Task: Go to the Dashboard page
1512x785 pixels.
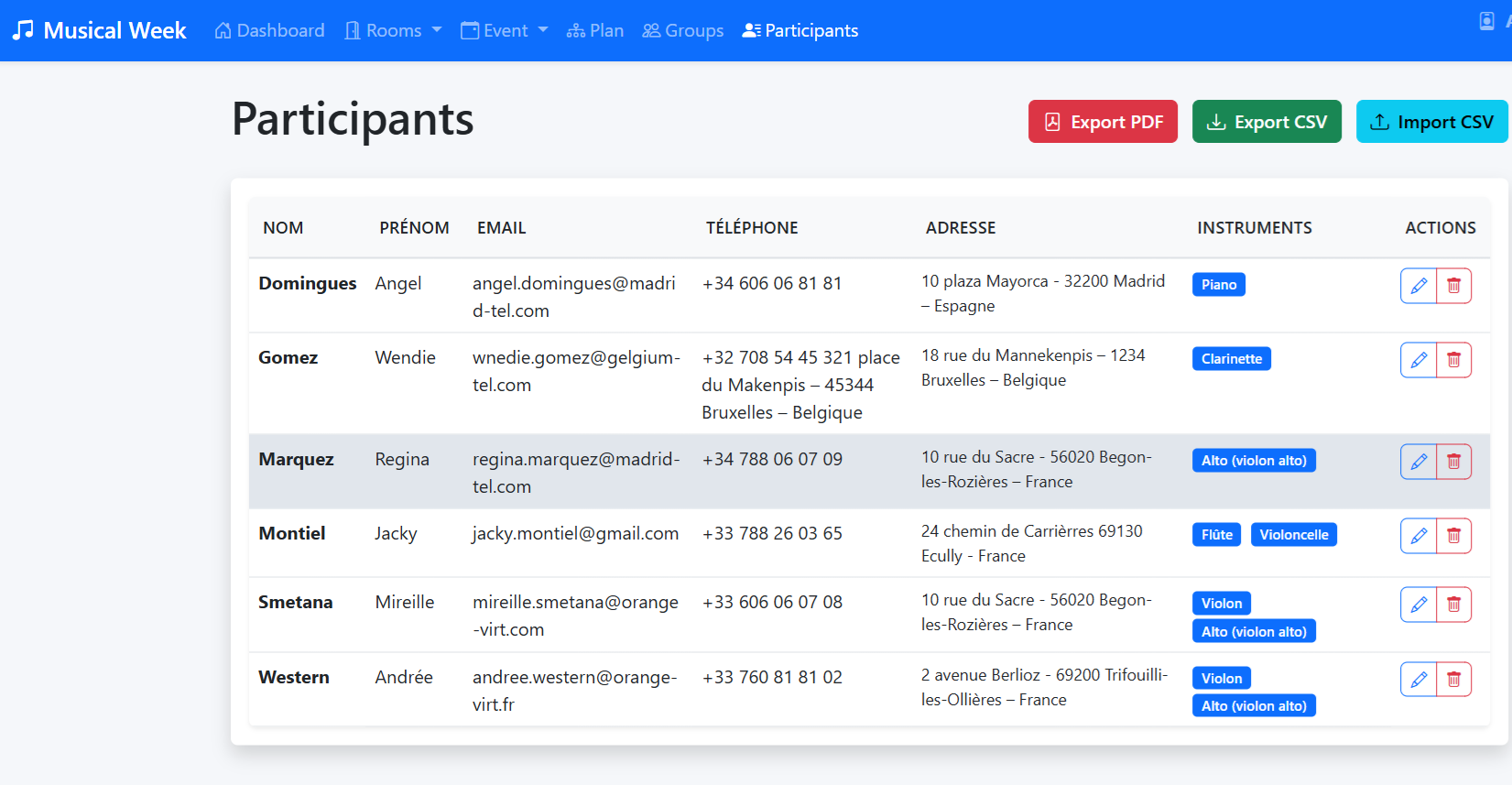Action: tap(269, 30)
